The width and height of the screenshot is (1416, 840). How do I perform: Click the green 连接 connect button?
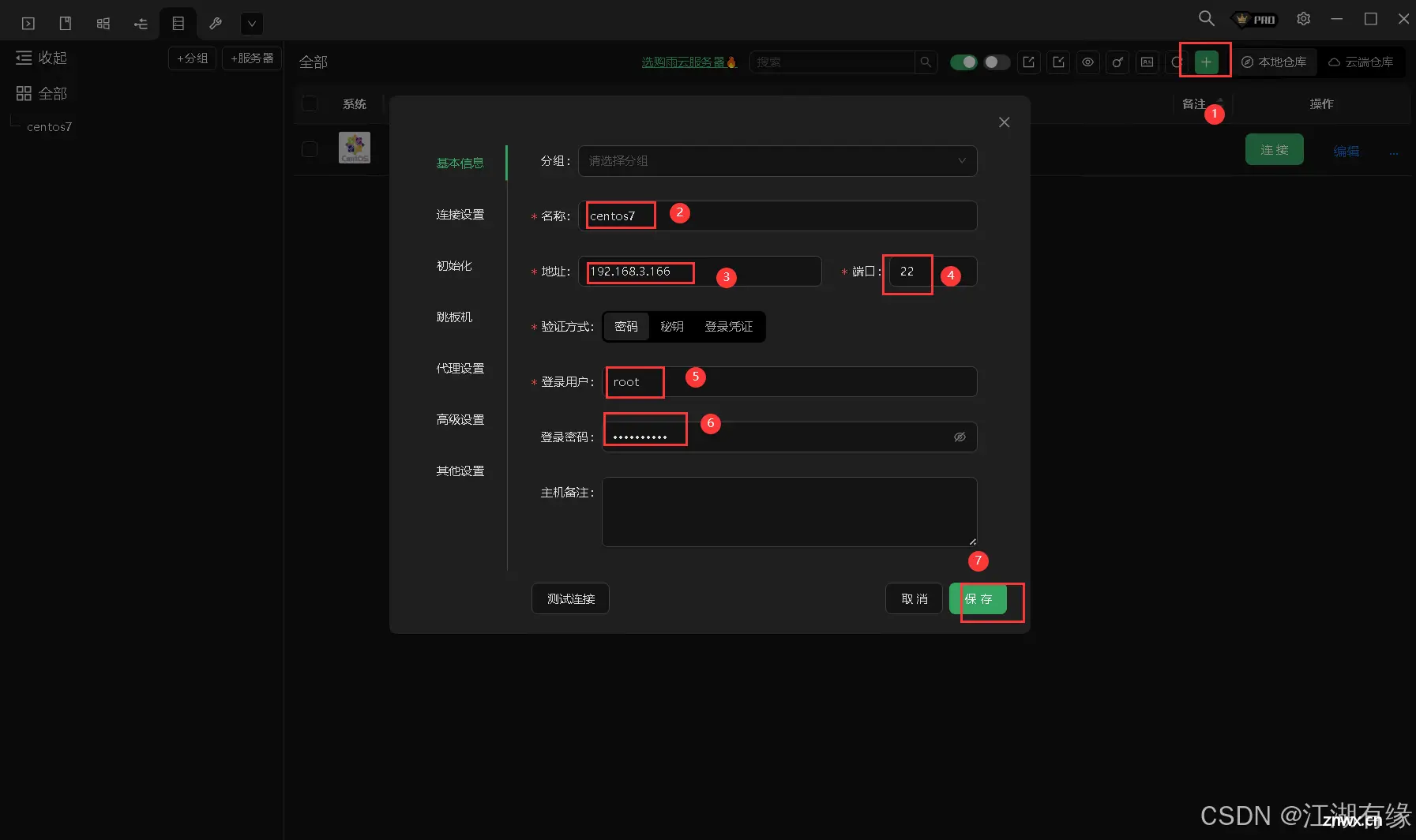1274,149
